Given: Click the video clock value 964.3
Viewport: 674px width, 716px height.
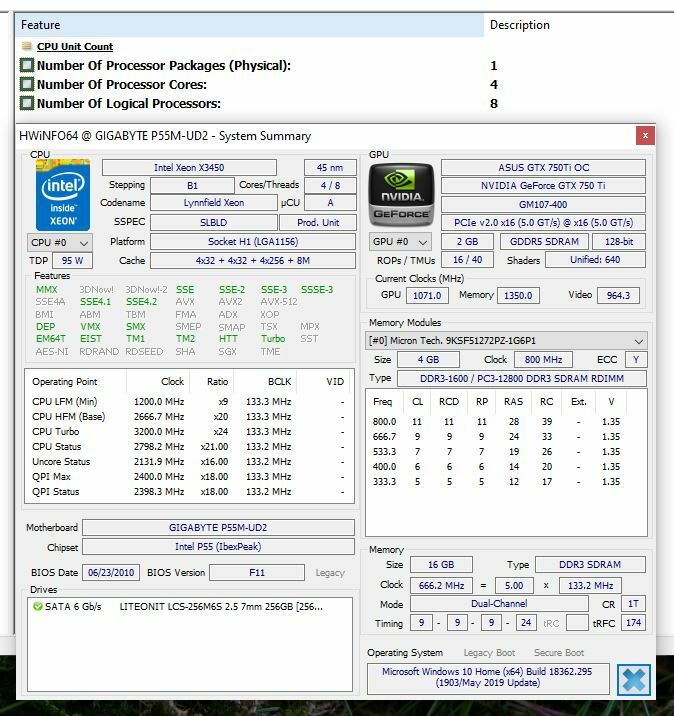Looking at the screenshot, I should click(618, 295).
